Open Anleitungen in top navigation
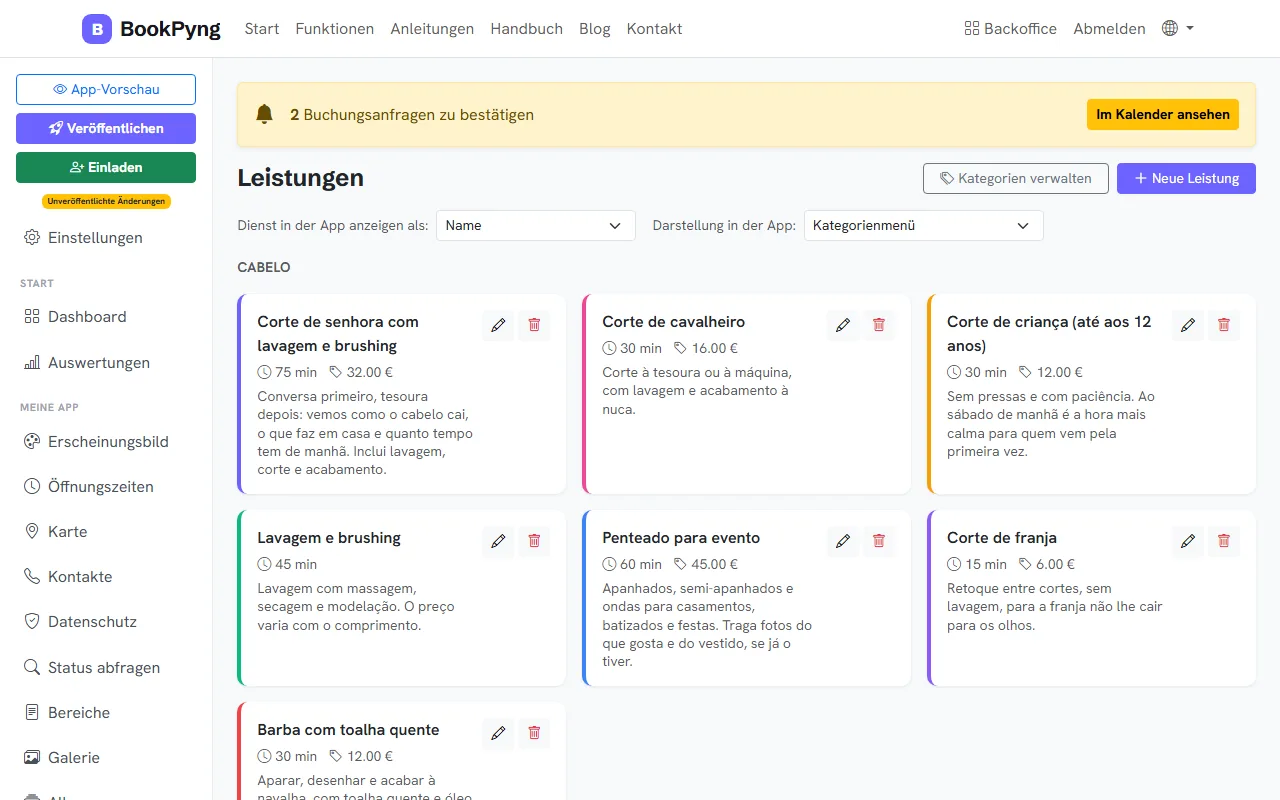This screenshot has width=1280, height=800. 432,29
